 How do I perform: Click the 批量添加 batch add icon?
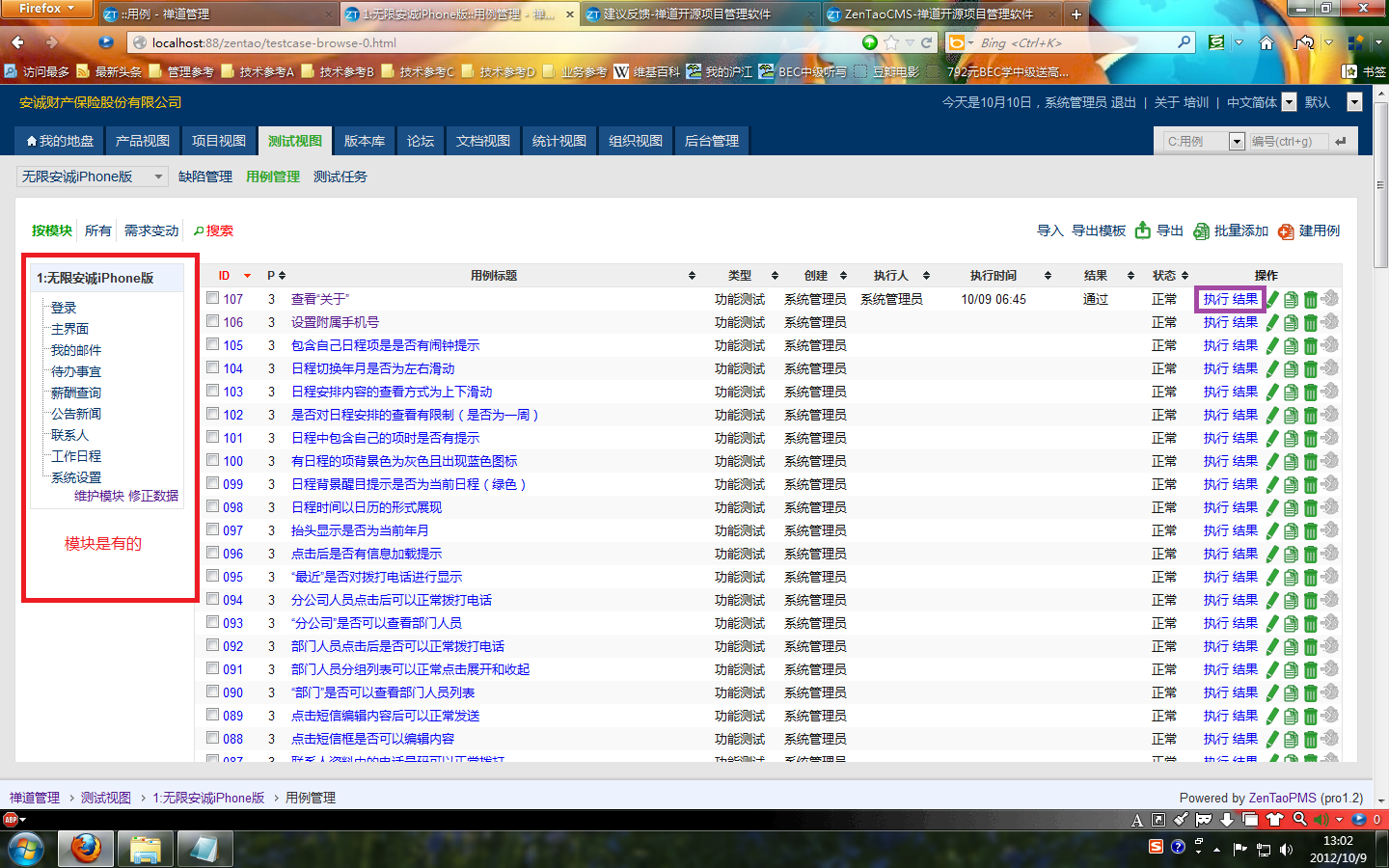(x=1201, y=231)
